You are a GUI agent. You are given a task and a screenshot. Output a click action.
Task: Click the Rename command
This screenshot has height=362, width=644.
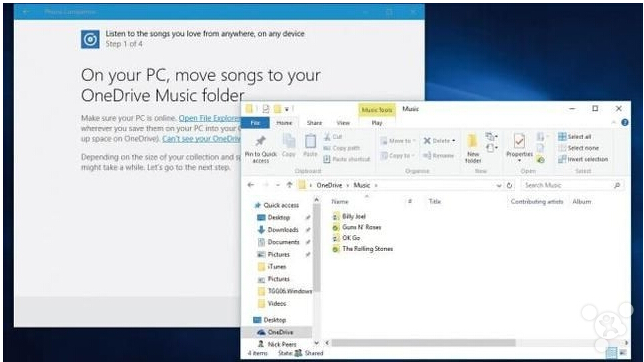coord(438,155)
